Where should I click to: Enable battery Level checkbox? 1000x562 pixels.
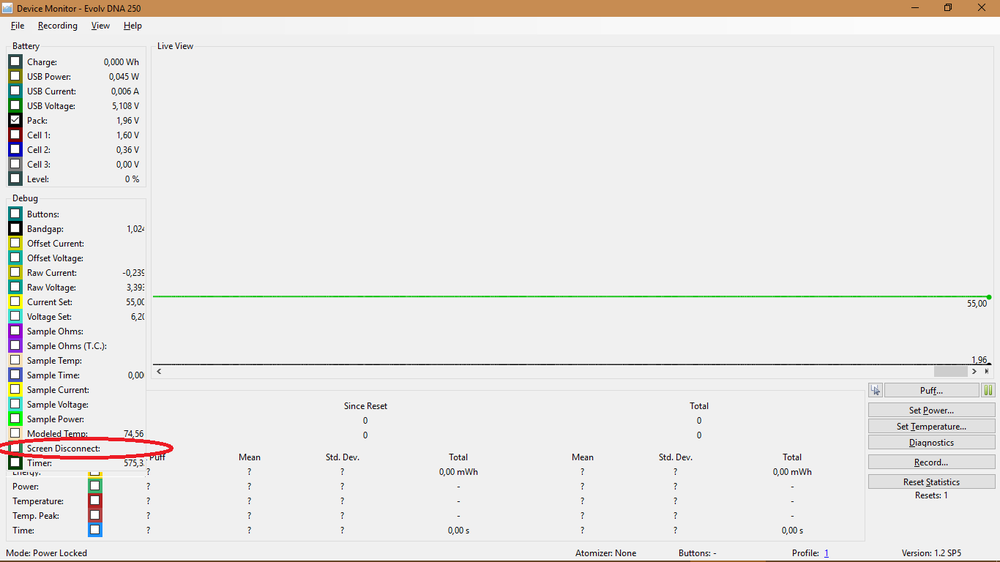[15, 179]
